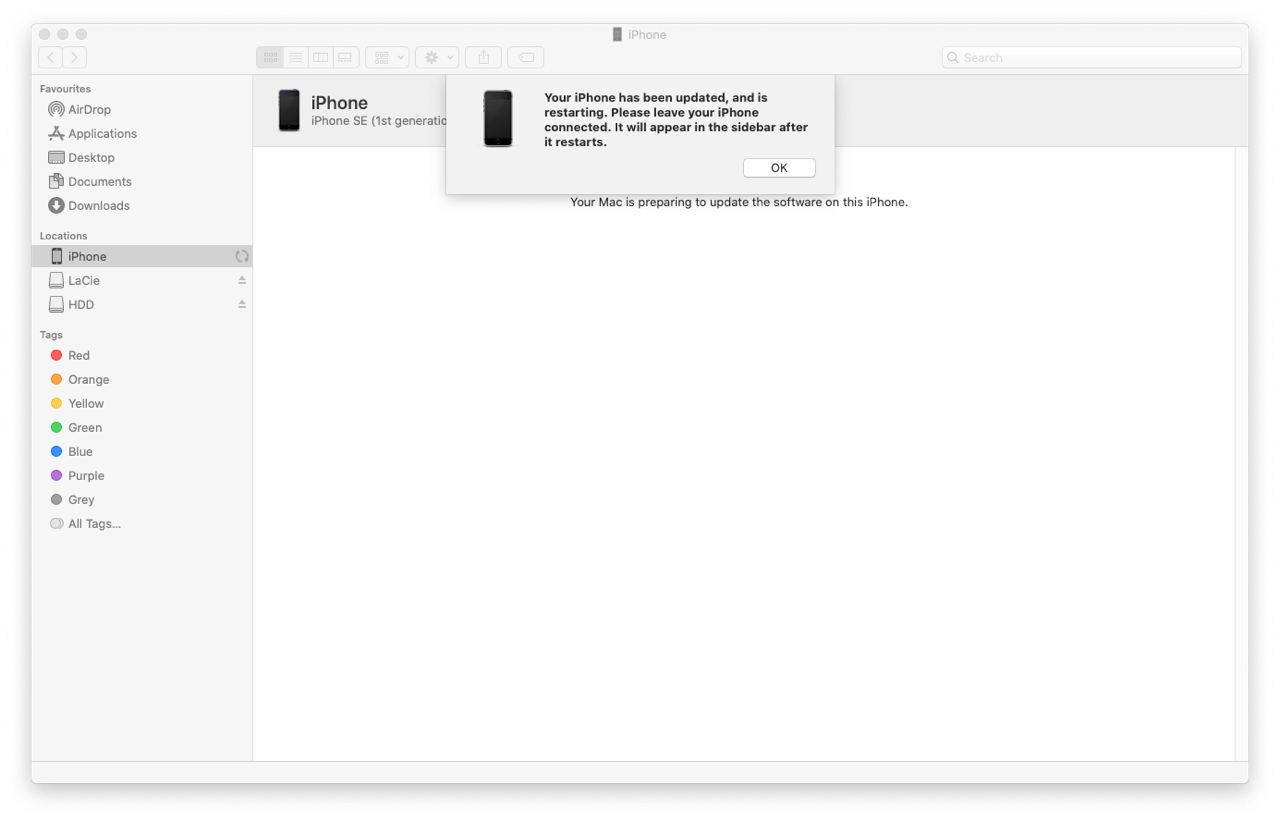Click the vertical scrollbar track
Viewport: 1280px width, 822px height.
pyautogui.click(x=1241, y=453)
